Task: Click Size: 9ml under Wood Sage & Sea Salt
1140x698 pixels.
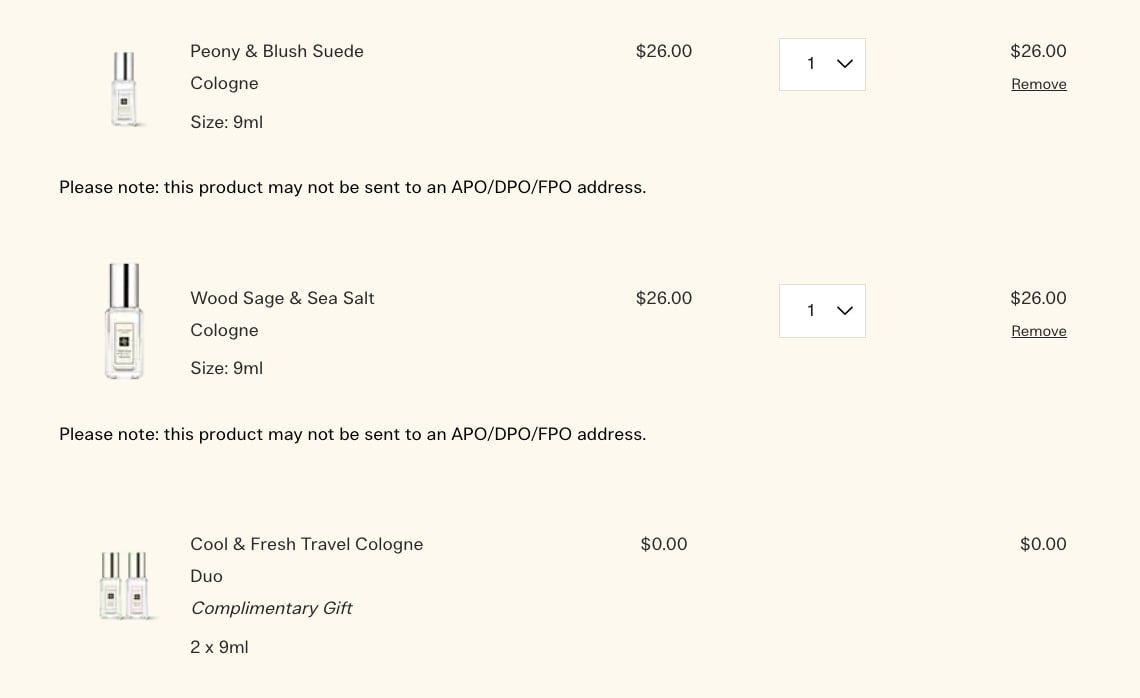Action: pos(226,369)
